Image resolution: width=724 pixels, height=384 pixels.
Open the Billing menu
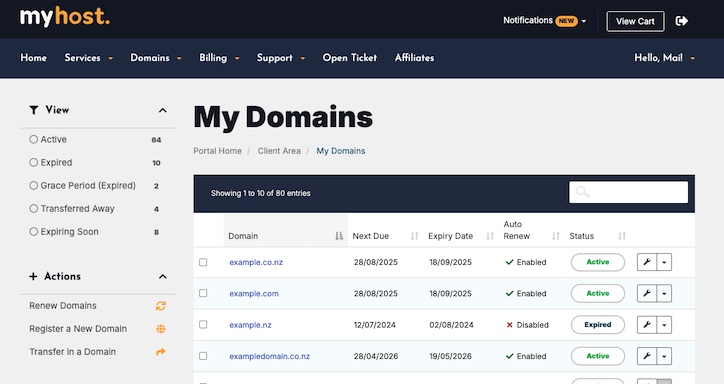219,58
